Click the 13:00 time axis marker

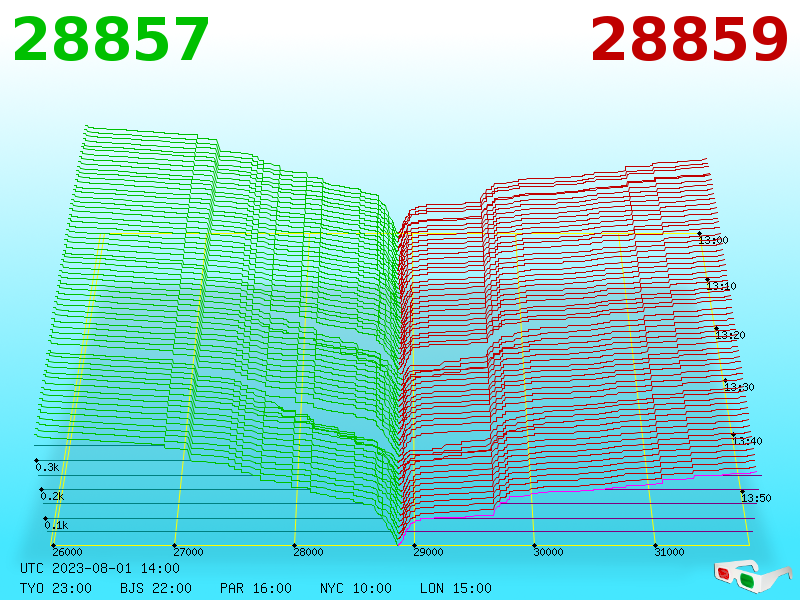[713, 240]
